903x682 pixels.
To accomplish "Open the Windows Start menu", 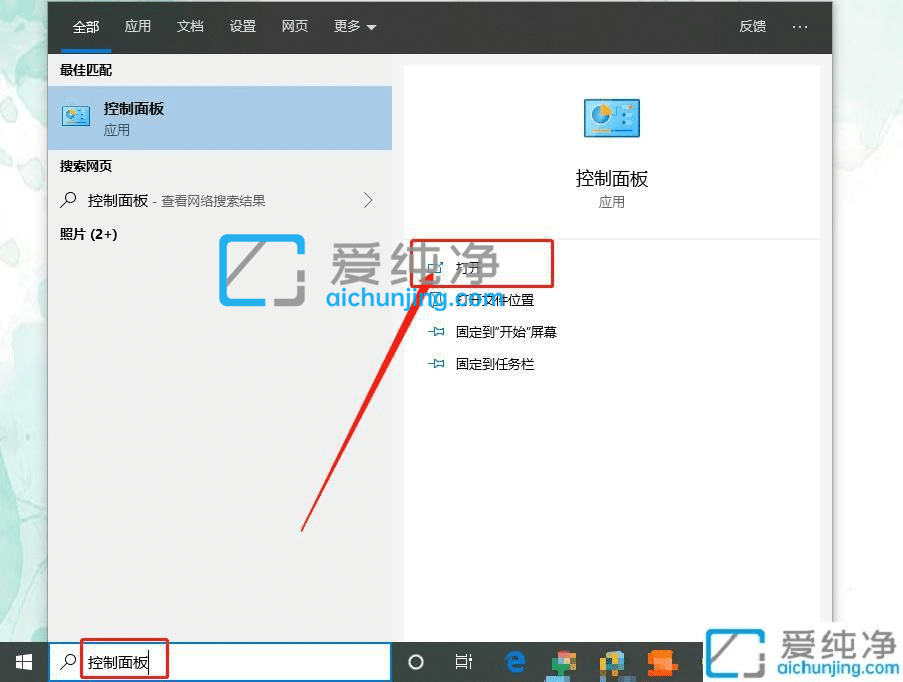I will [24, 662].
